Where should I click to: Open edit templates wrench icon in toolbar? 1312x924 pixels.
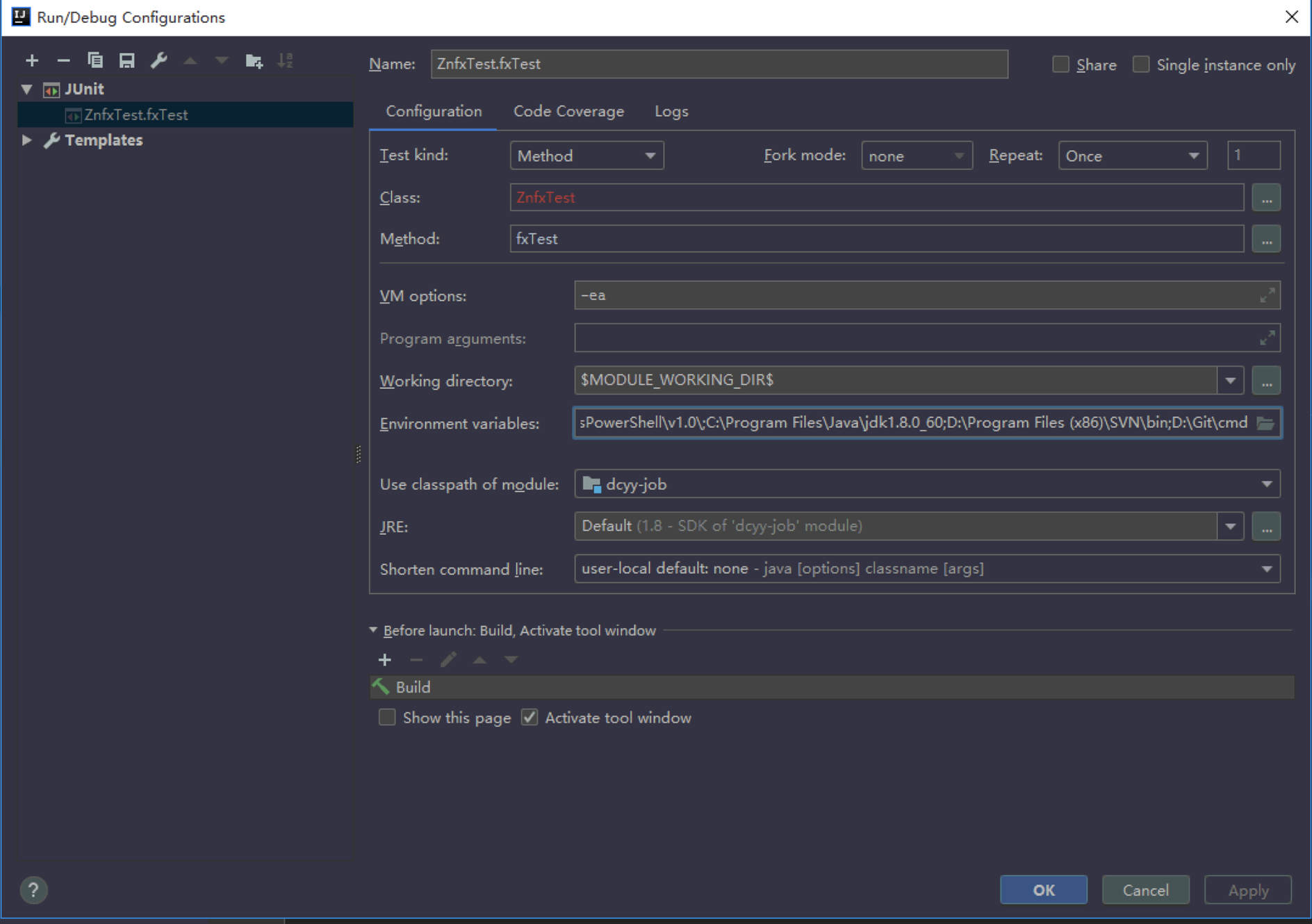[x=158, y=61]
